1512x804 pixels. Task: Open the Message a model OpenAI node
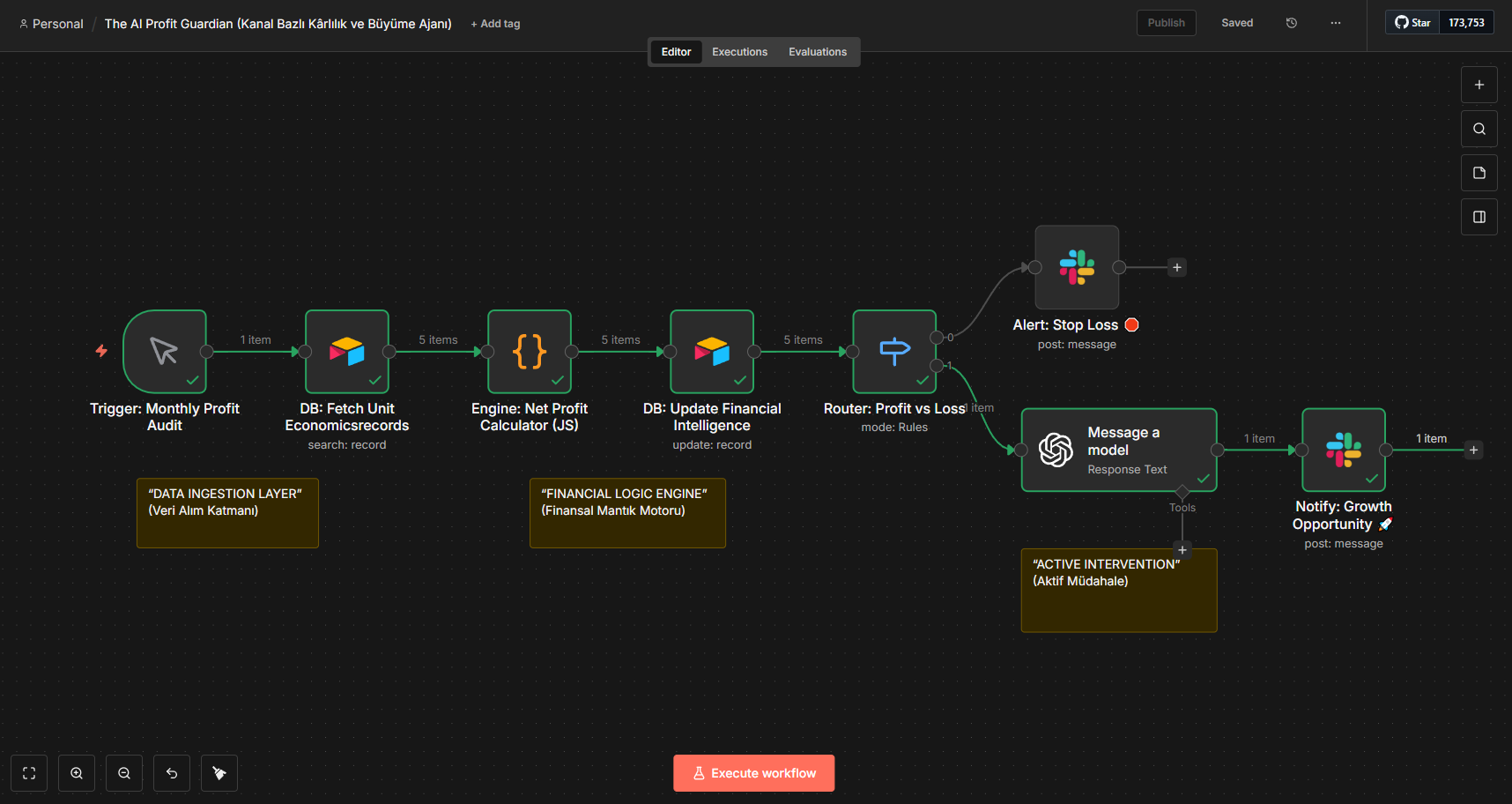pyautogui.click(x=1119, y=450)
